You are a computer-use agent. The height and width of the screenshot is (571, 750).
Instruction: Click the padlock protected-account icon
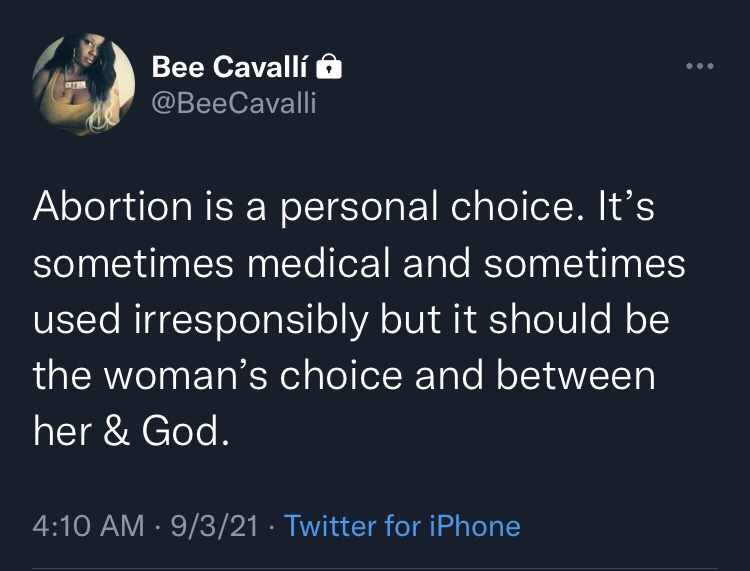330,67
